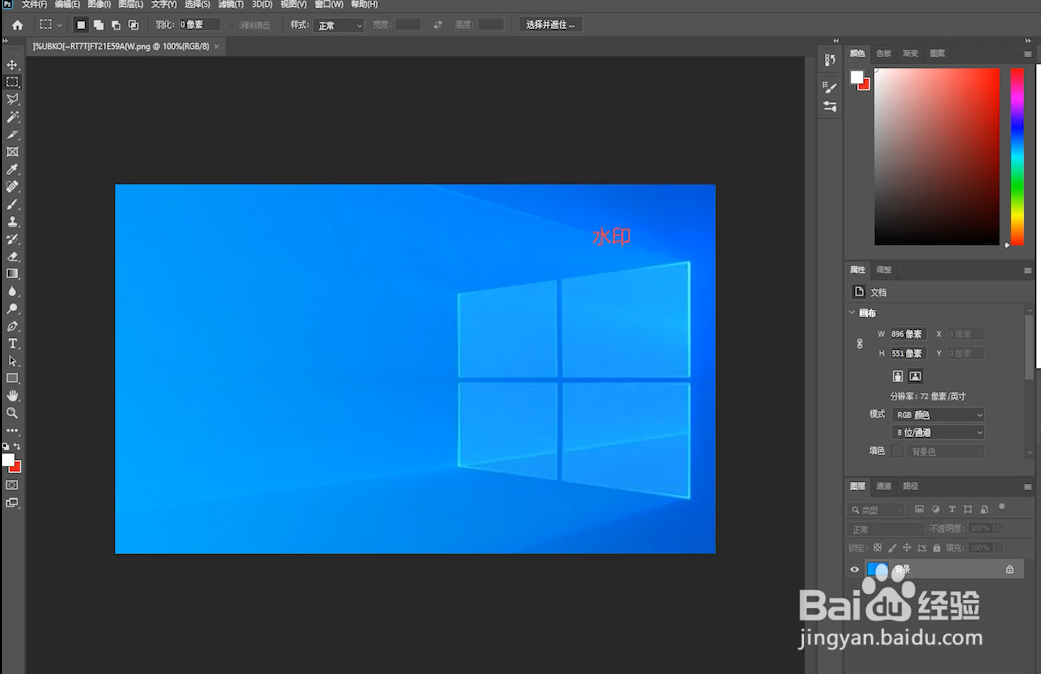This screenshot has height=674, width=1041.
Task: Click the 选择并遮住 button
Action: 550,25
